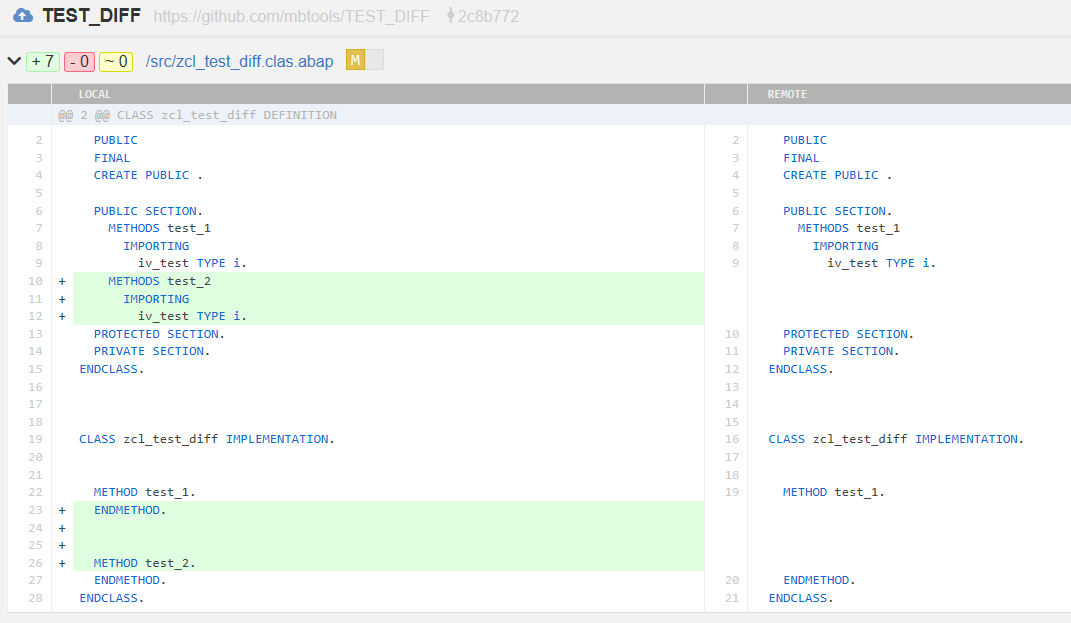Click plus marker on local line 11
1071x623 pixels.
62,299
